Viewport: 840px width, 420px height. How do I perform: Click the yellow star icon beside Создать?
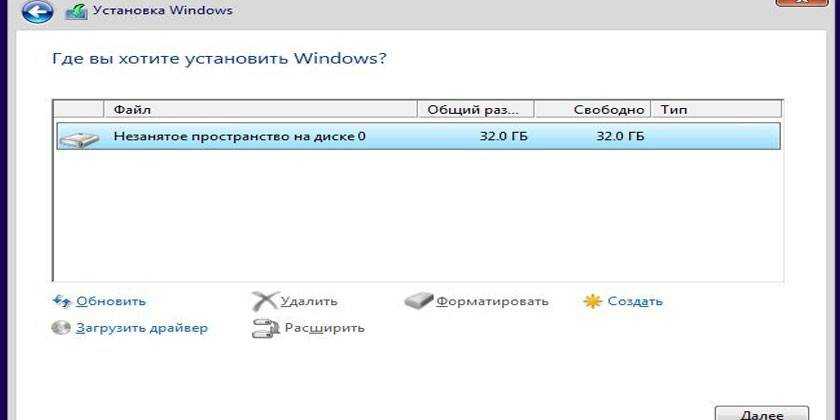(x=593, y=301)
